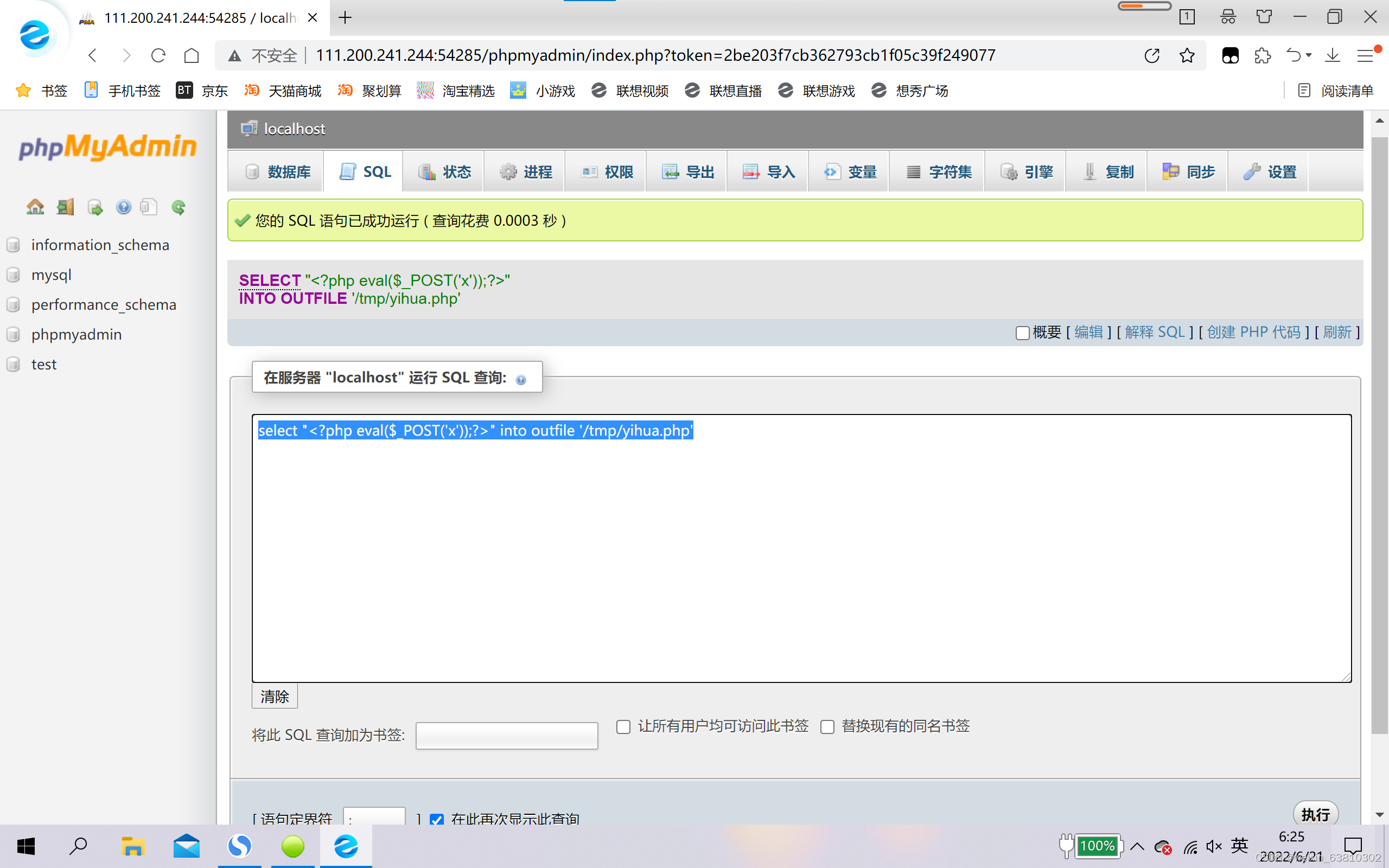Screen dimensions: 1389x868
Task: Click the 清除 (Clear) button
Action: pos(275,696)
